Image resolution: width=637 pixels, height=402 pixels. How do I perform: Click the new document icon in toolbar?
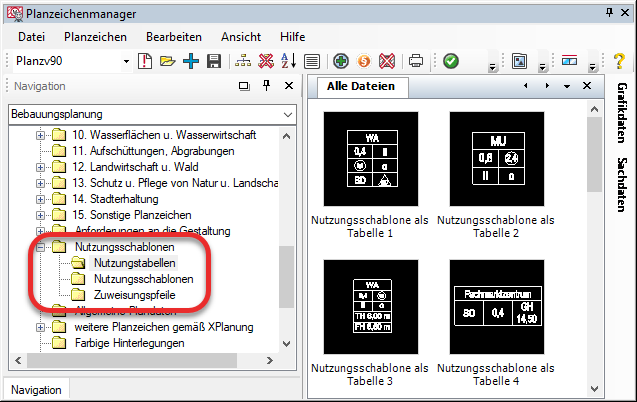146,62
